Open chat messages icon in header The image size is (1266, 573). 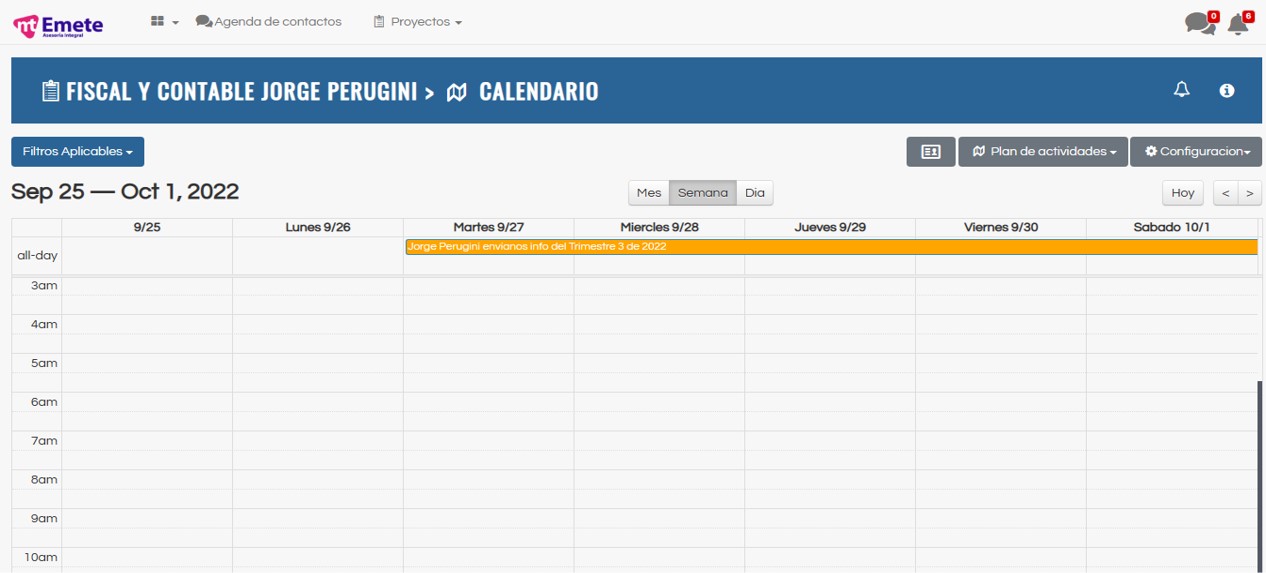[x=1199, y=24]
